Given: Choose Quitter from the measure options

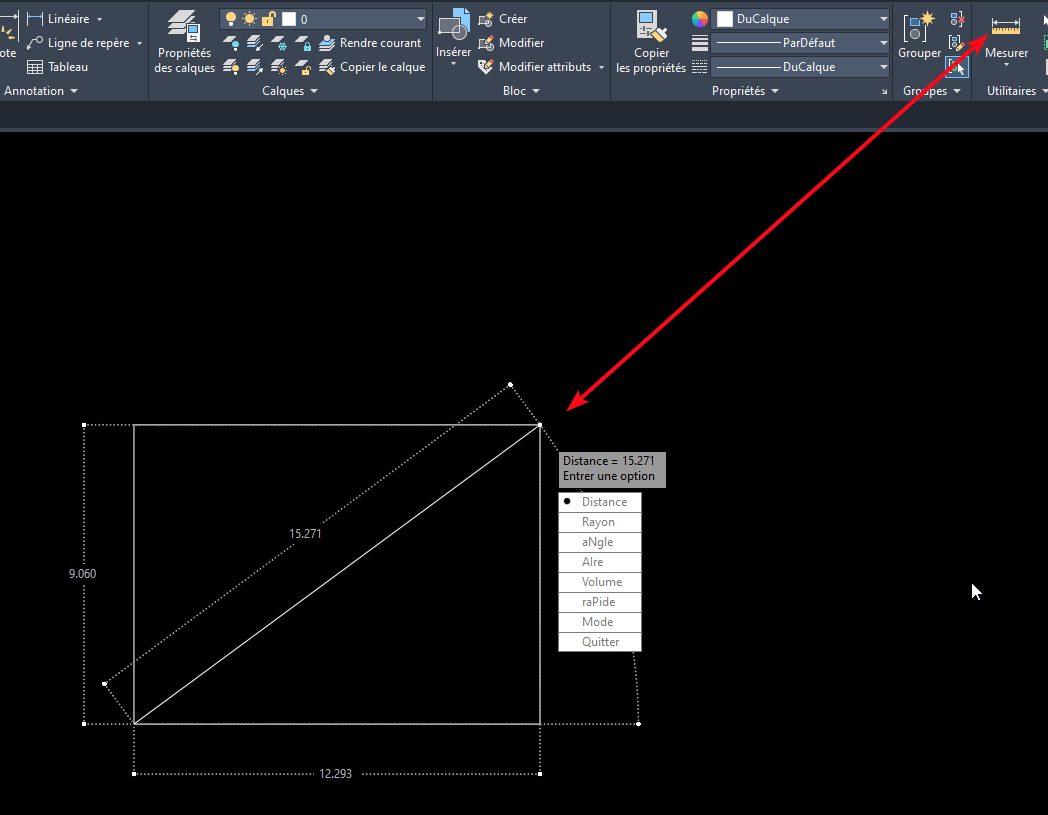Looking at the screenshot, I should [599, 641].
